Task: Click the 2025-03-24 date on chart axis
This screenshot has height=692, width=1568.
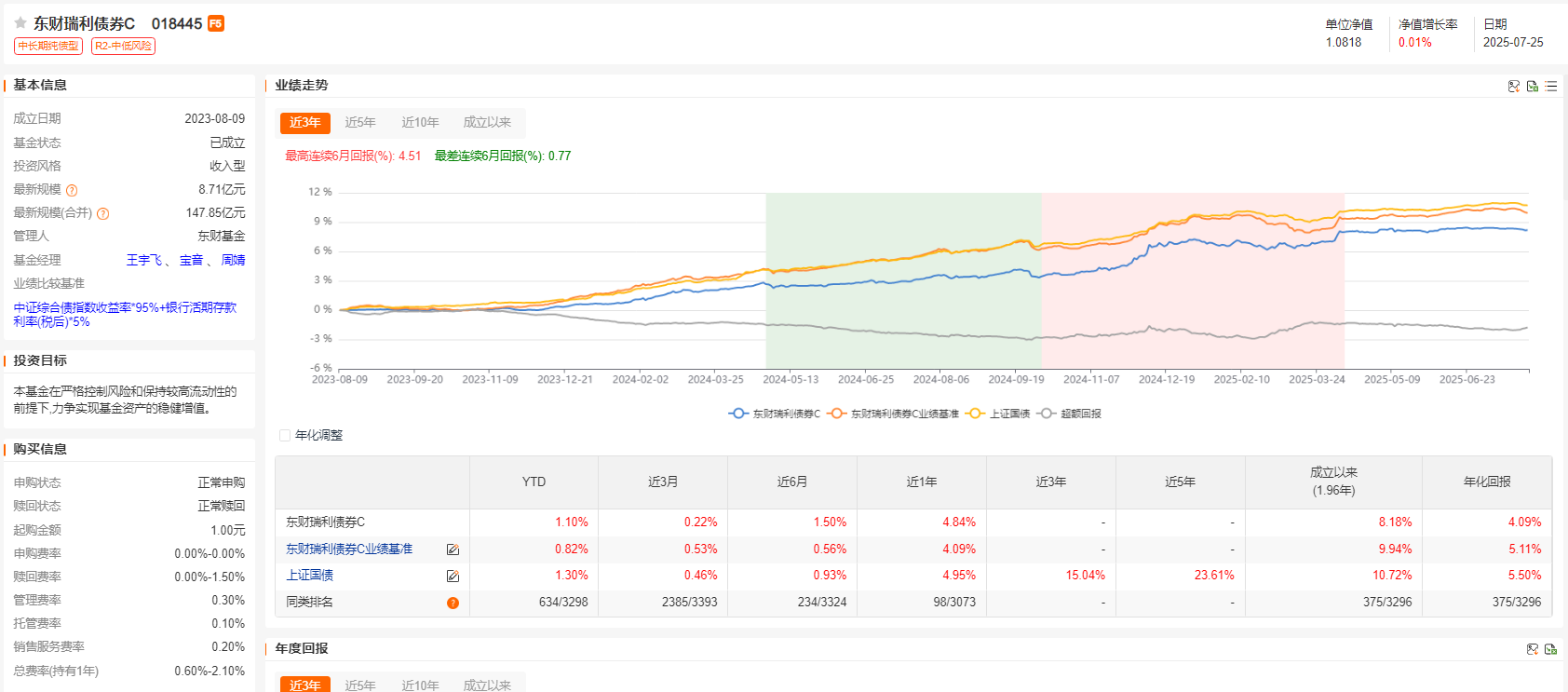Action: (1317, 379)
